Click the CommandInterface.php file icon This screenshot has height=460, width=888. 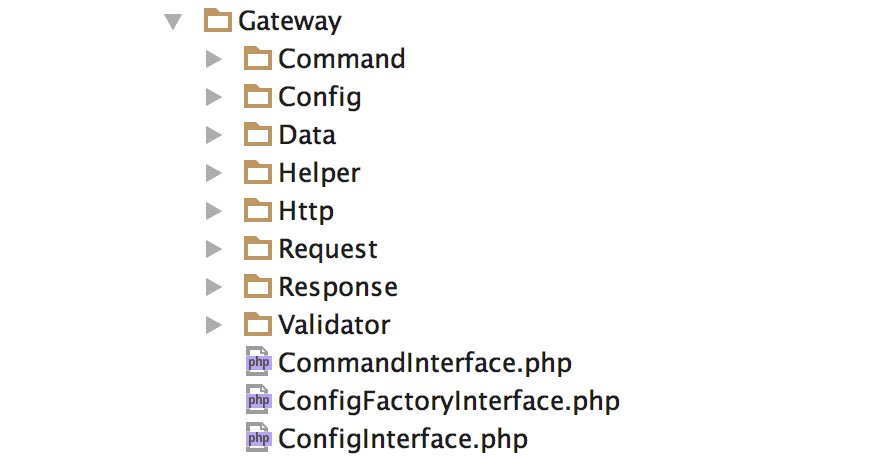258,362
